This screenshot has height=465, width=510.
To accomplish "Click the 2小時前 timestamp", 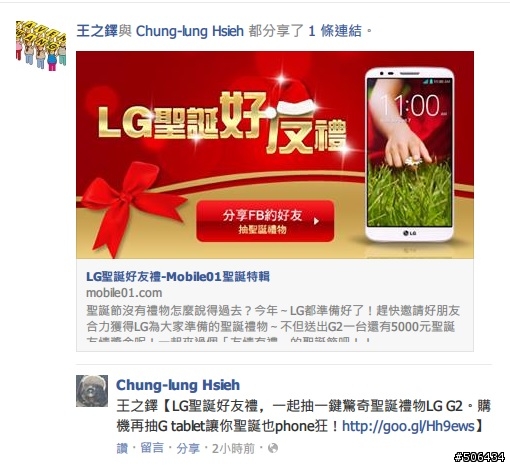I will (x=233, y=448).
